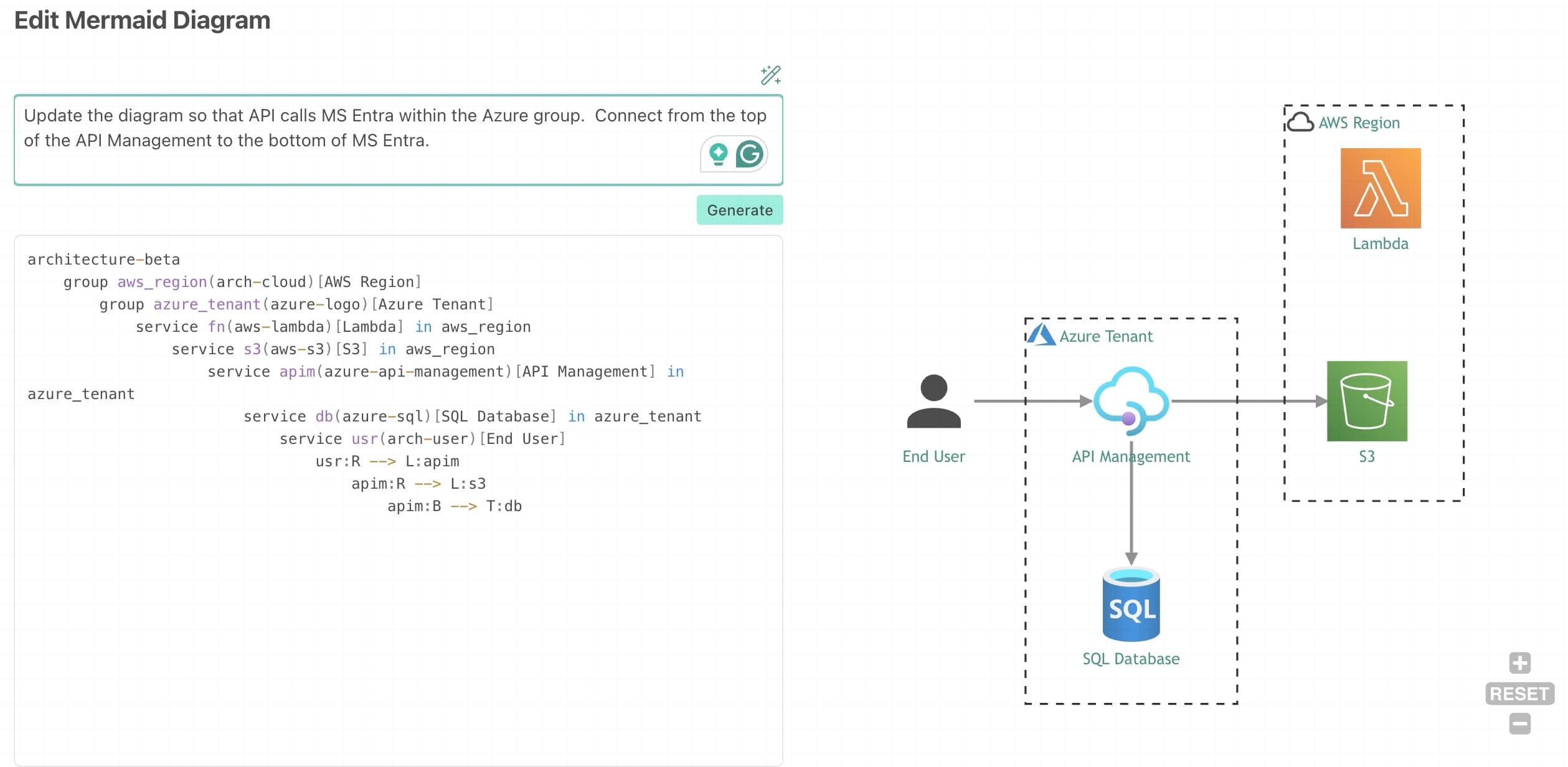Select the Lambda icon in diagram
The height and width of the screenshot is (767, 1568).
1381,188
